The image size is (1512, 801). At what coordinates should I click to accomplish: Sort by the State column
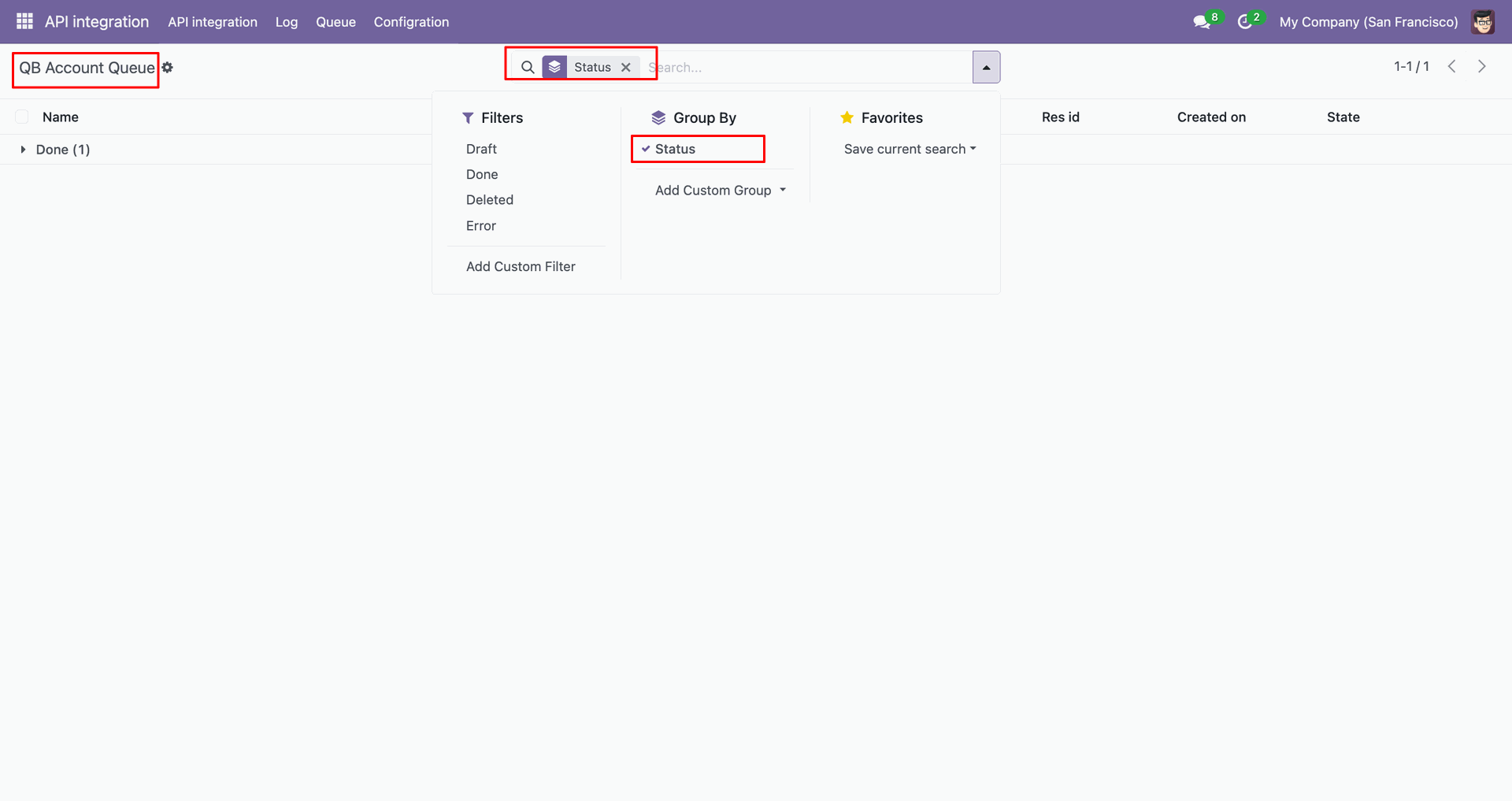tap(1343, 117)
